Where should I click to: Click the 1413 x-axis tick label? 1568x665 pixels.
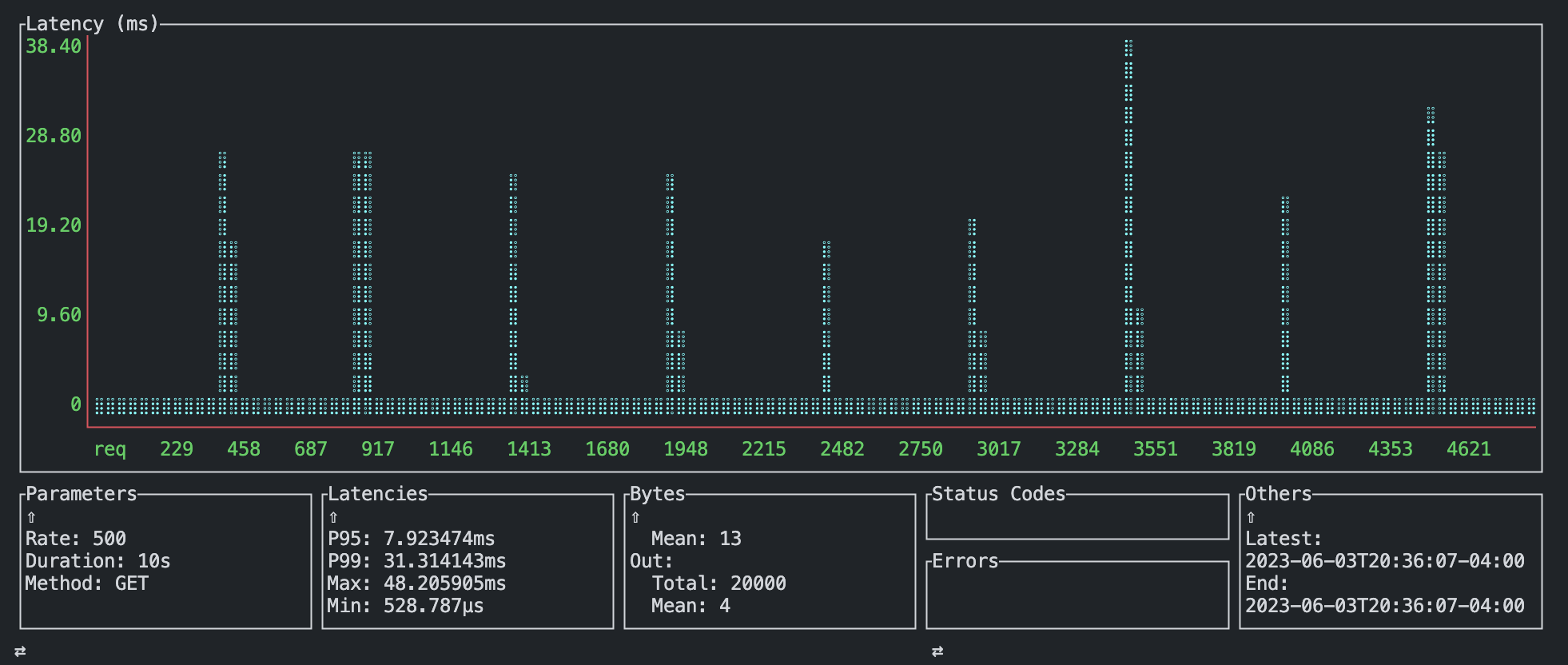click(x=529, y=449)
